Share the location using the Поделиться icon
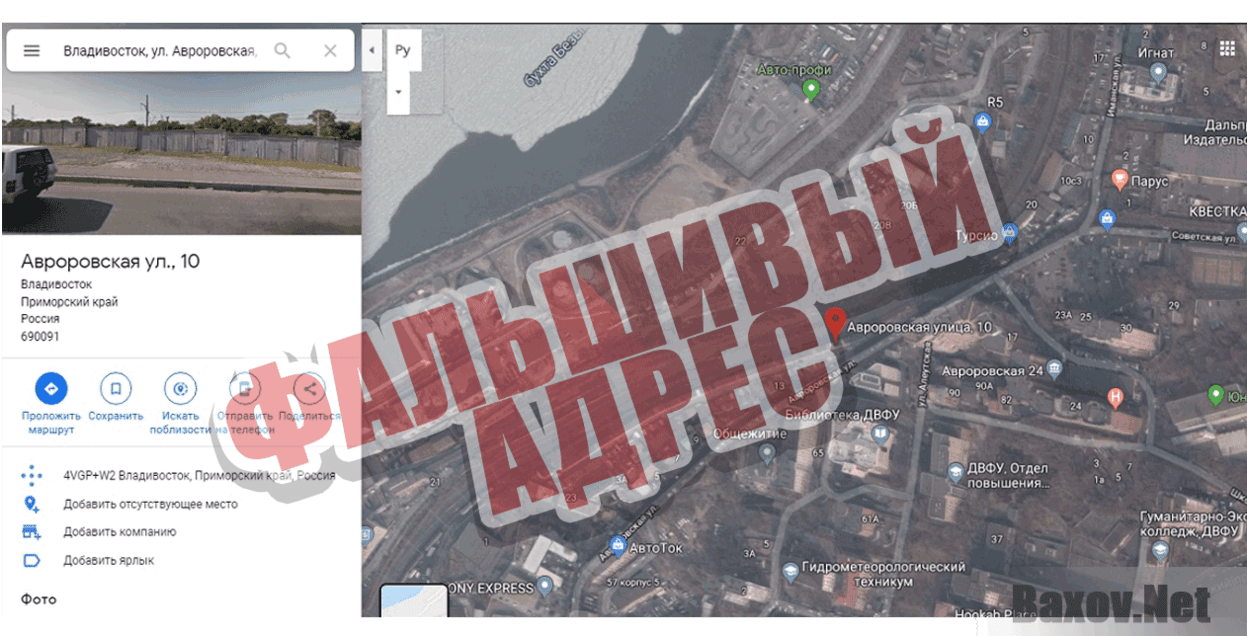 [308, 389]
